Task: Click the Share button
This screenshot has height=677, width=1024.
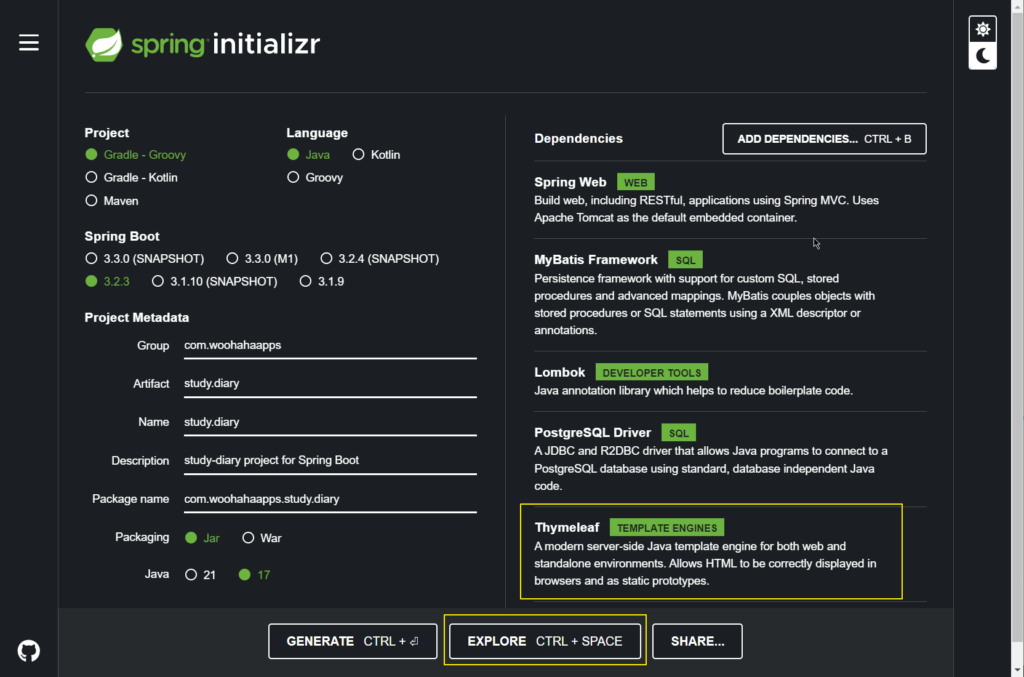Action: pos(697,641)
